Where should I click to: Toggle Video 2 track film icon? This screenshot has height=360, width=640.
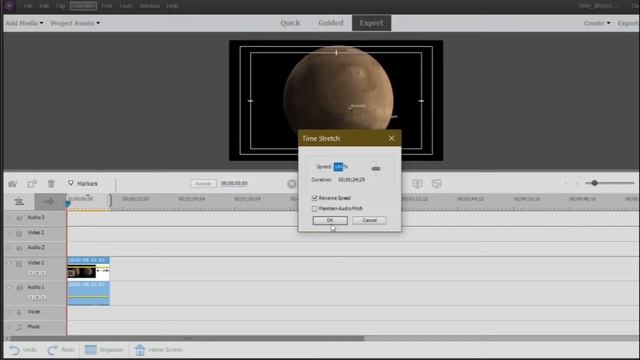pos(19,233)
